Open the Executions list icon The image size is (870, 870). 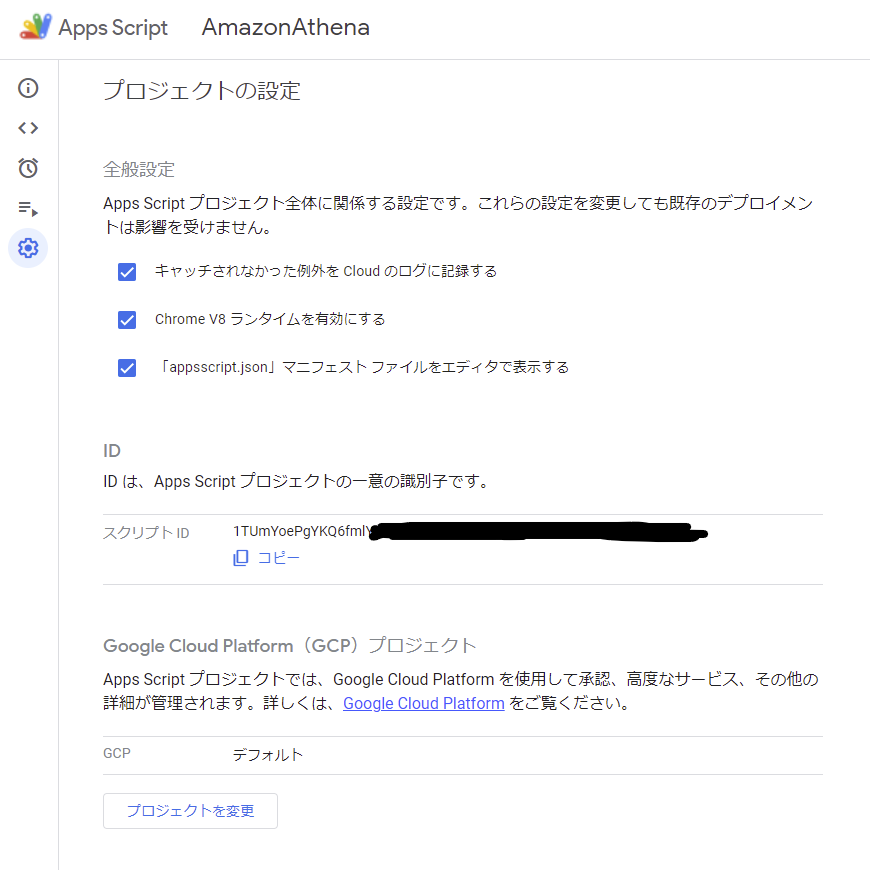pyautogui.click(x=28, y=208)
